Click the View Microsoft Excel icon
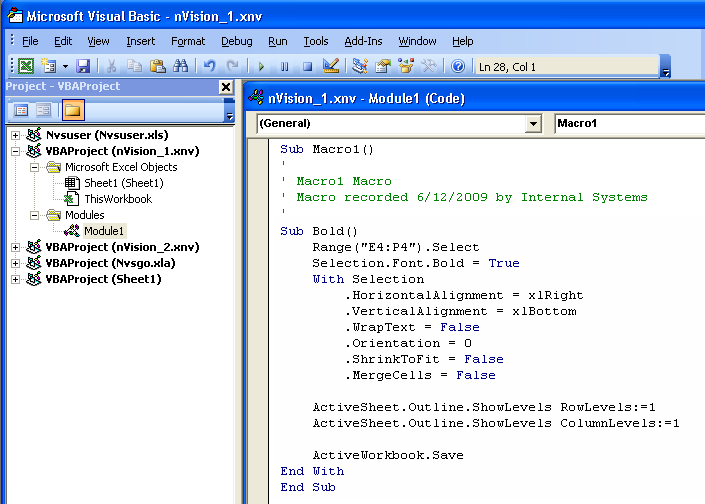 pos(26,67)
